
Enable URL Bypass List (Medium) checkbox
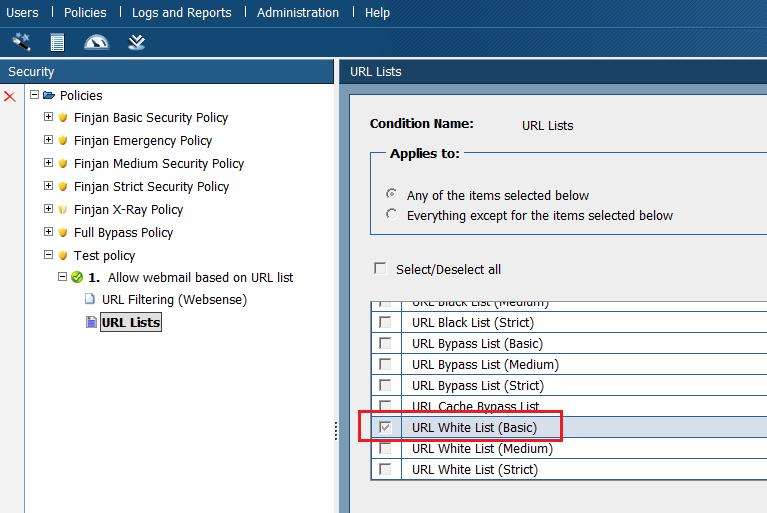tap(385, 365)
